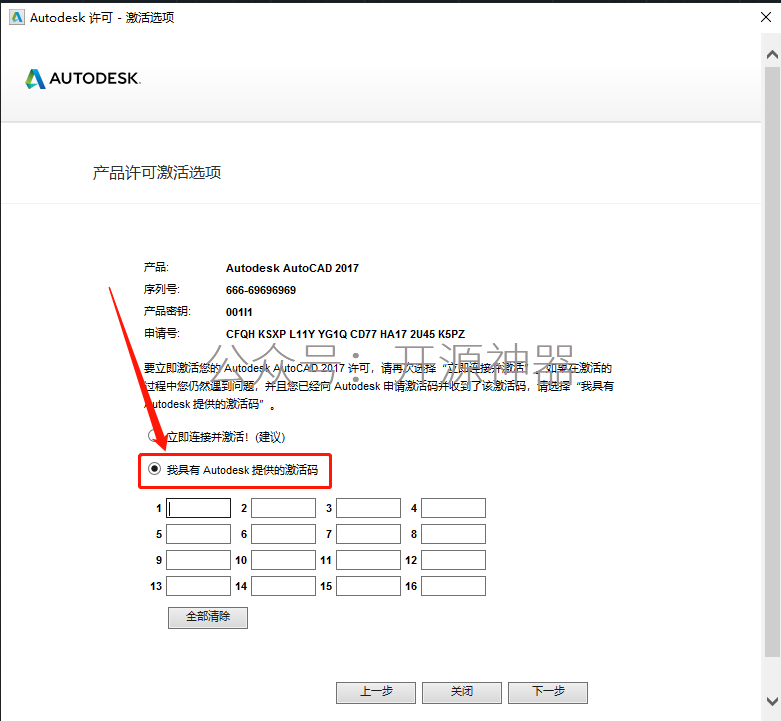Click the scrollbar up arrow

772,55
